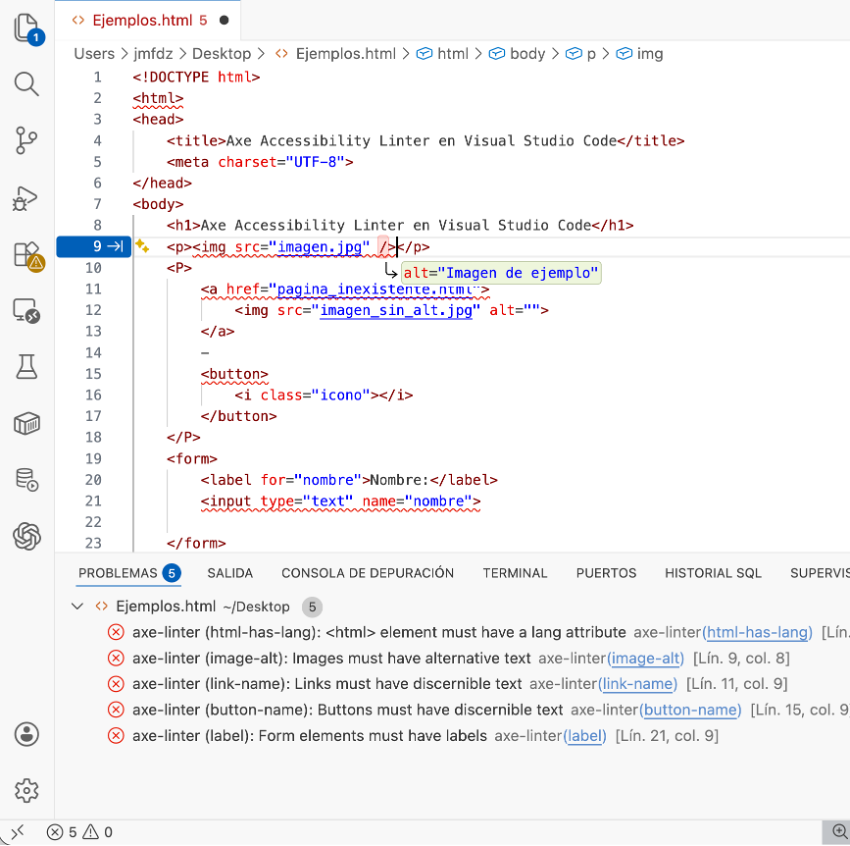Screen dimensions: 850x846
Task: Click the sparkle code action icon on line 9
Action: pyautogui.click(x=143, y=246)
